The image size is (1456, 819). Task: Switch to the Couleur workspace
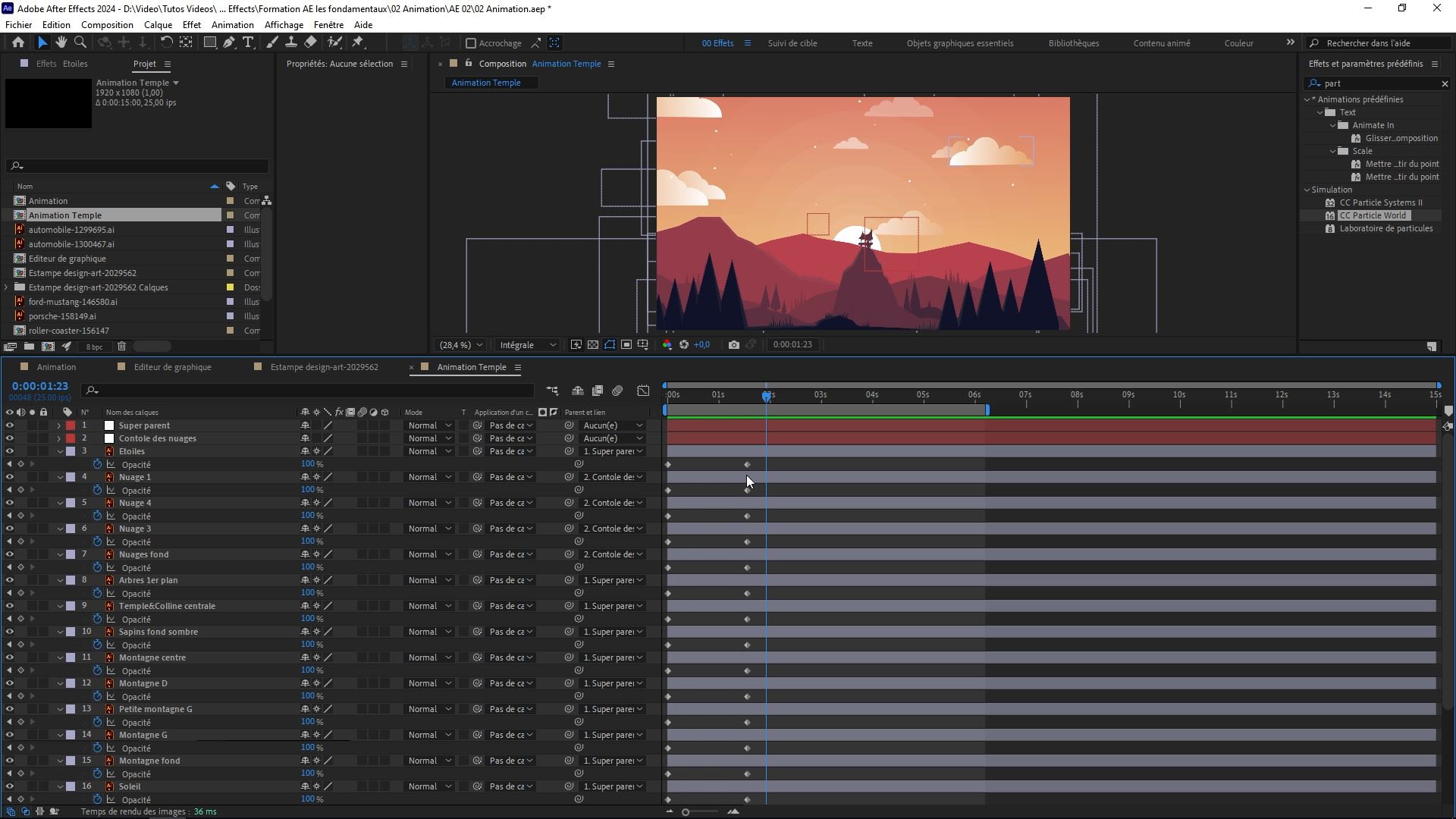pyautogui.click(x=1238, y=43)
